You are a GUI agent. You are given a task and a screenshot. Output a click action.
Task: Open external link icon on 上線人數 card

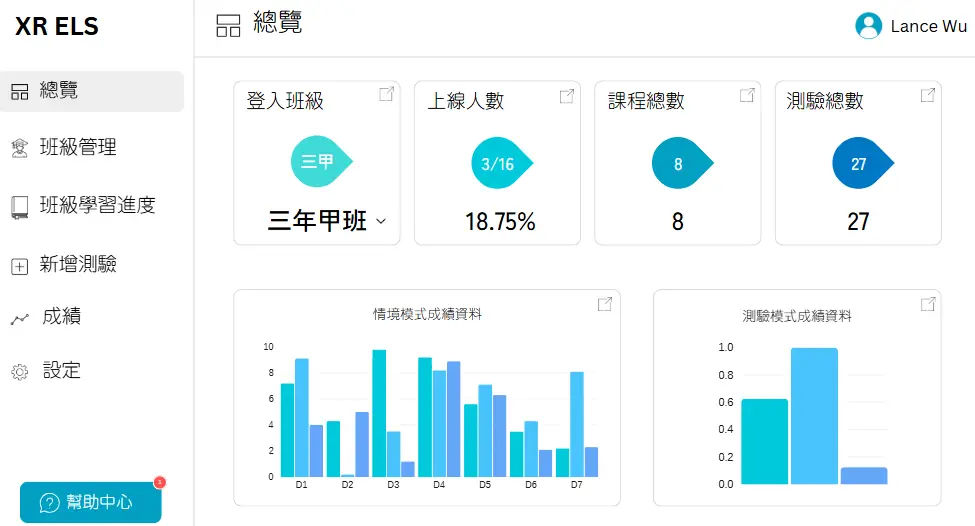coord(567,96)
